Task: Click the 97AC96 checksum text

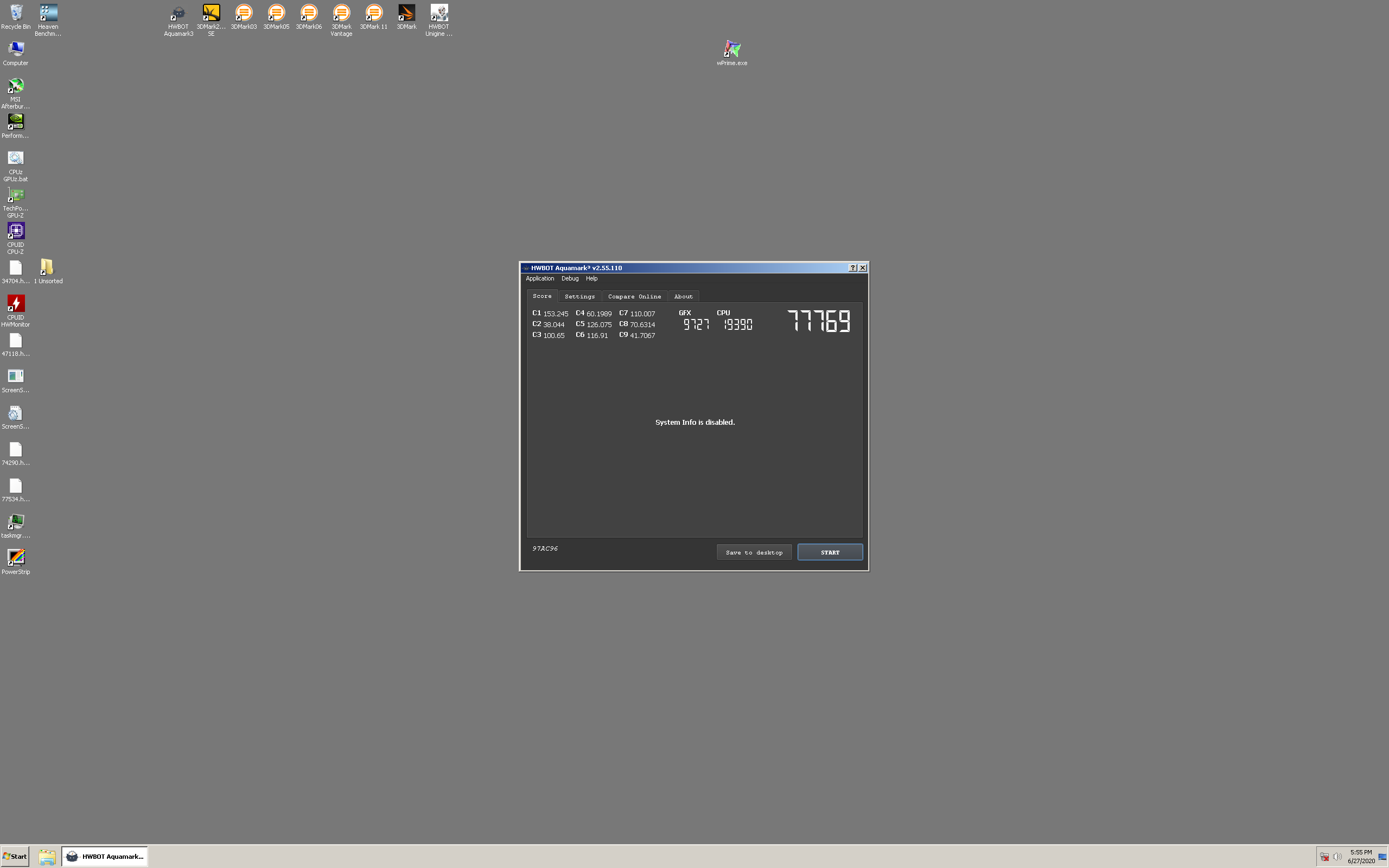Action: point(545,549)
